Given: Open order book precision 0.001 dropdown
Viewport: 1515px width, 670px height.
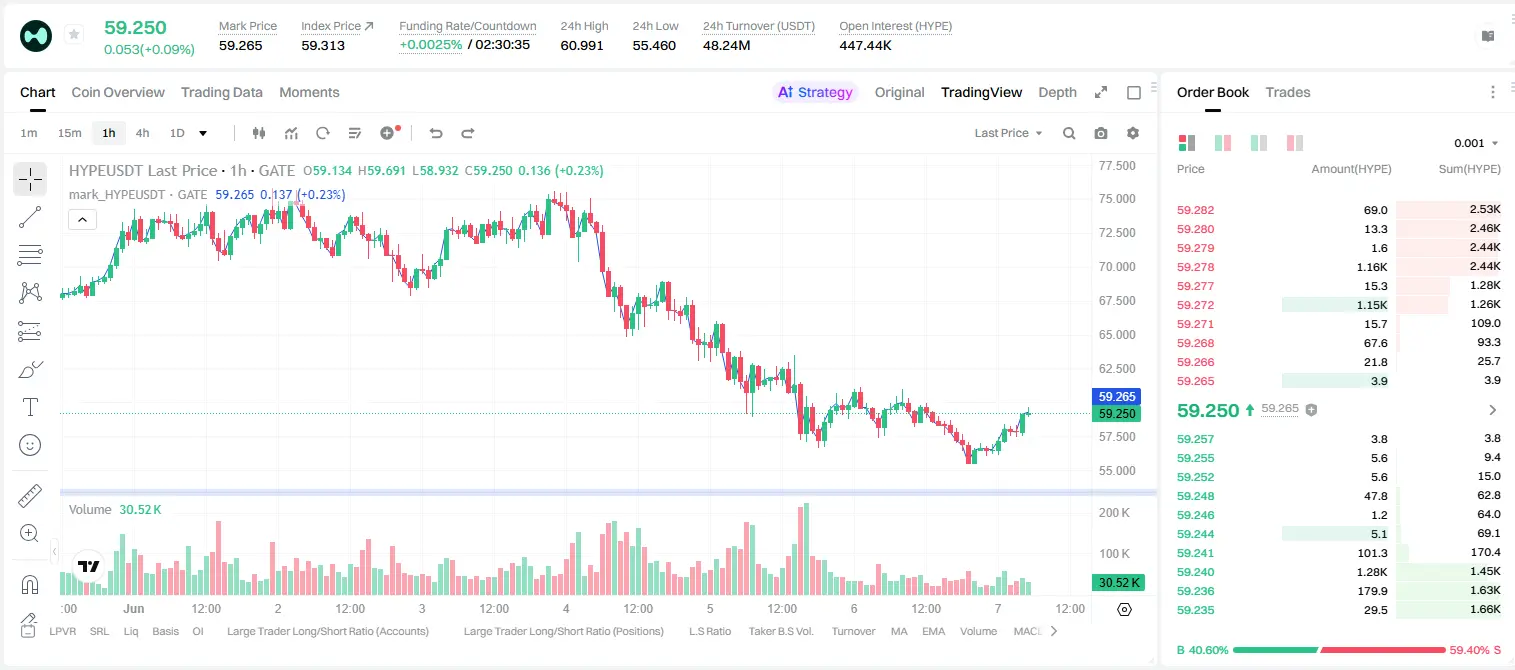Looking at the screenshot, I should click(x=1476, y=143).
